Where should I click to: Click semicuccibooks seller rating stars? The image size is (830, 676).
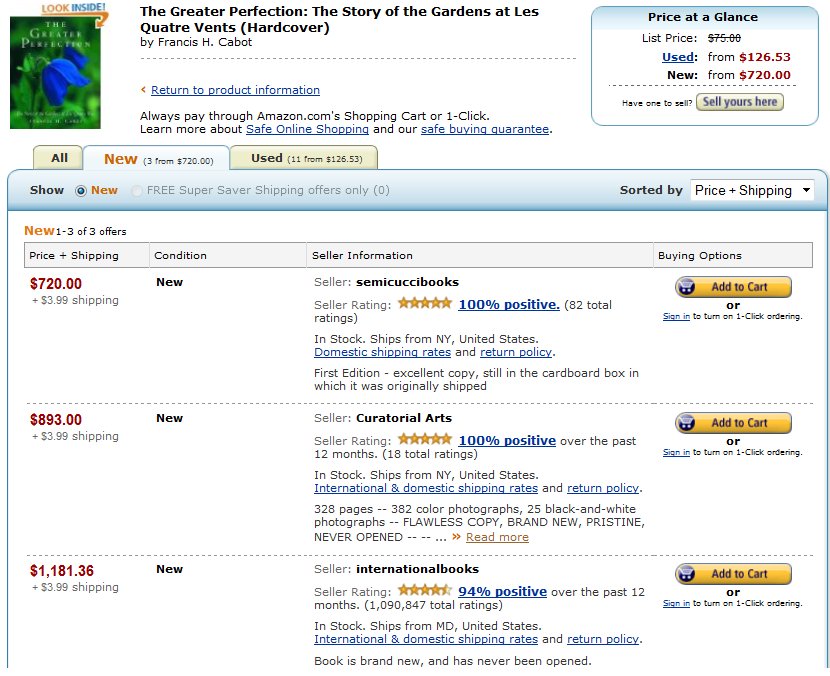[x=425, y=304]
